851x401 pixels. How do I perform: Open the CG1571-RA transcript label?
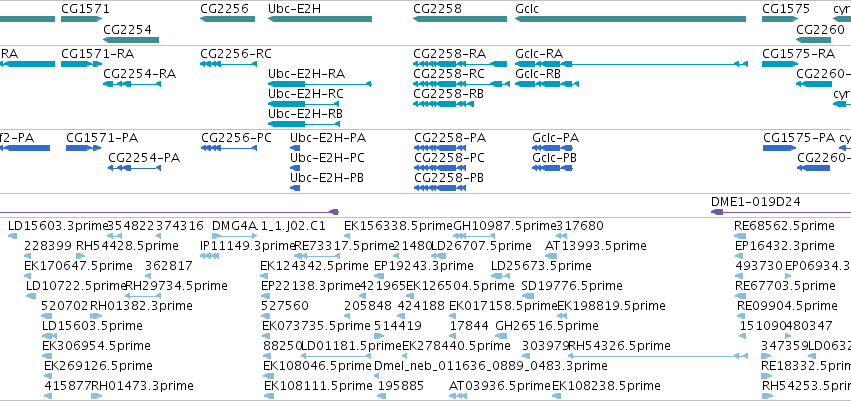pos(98,54)
